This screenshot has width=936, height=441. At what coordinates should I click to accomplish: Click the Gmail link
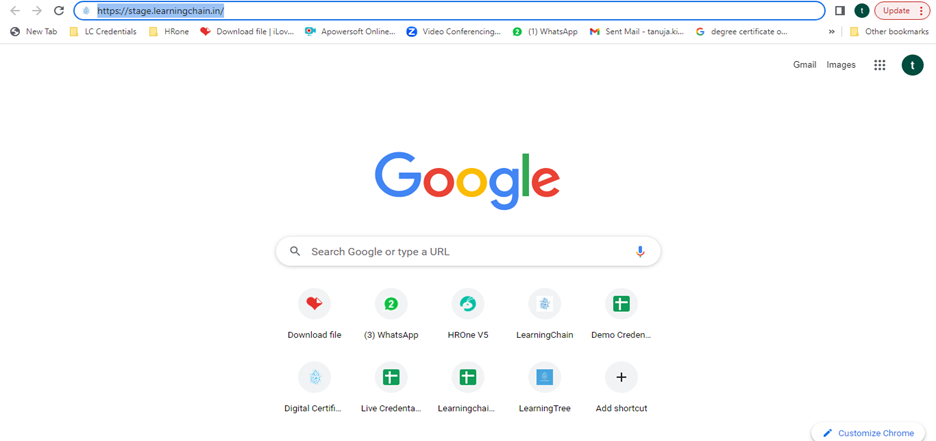(804, 65)
